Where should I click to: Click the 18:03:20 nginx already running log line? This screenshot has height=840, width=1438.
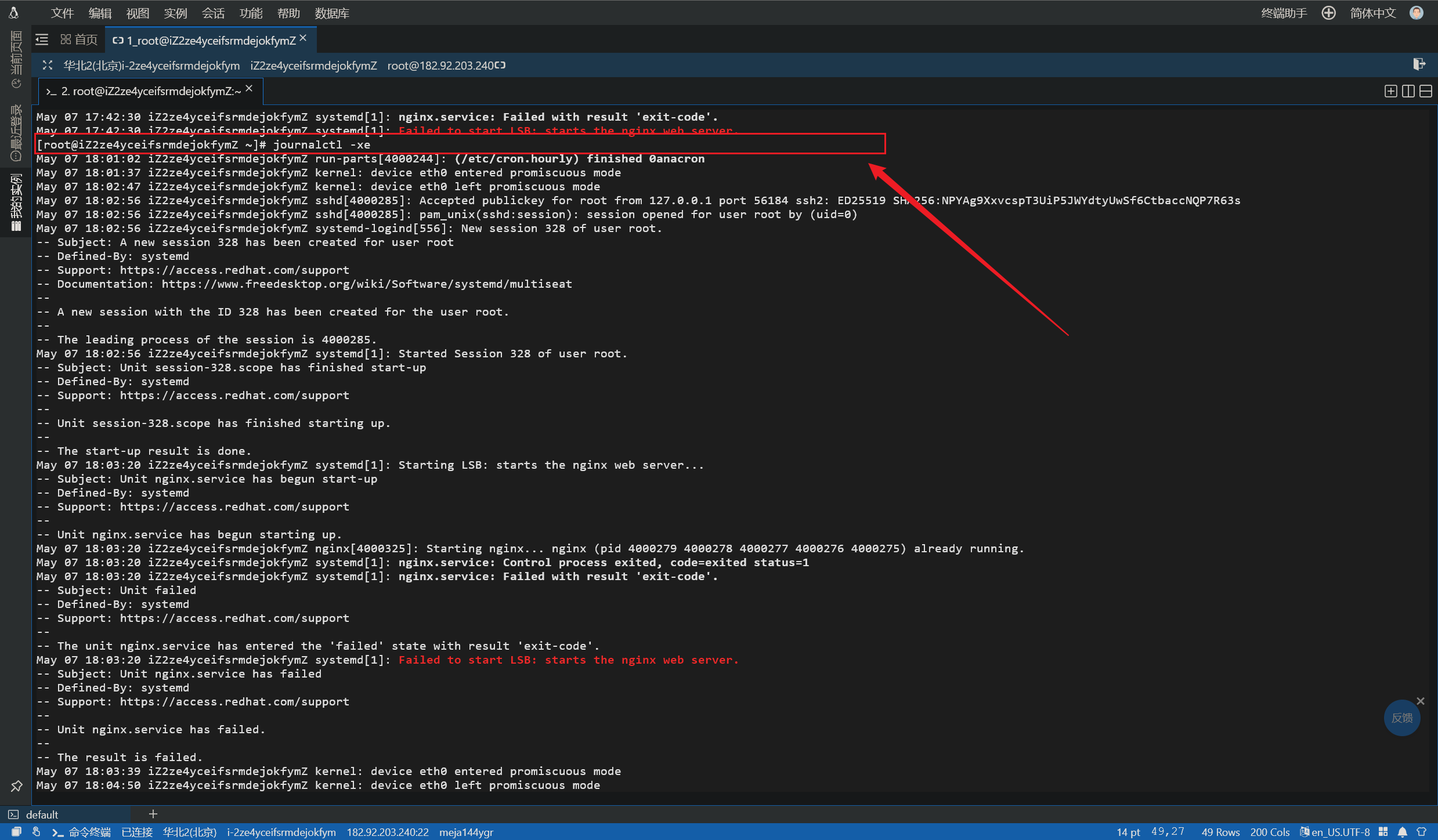pyautogui.click(x=530, y=548)
